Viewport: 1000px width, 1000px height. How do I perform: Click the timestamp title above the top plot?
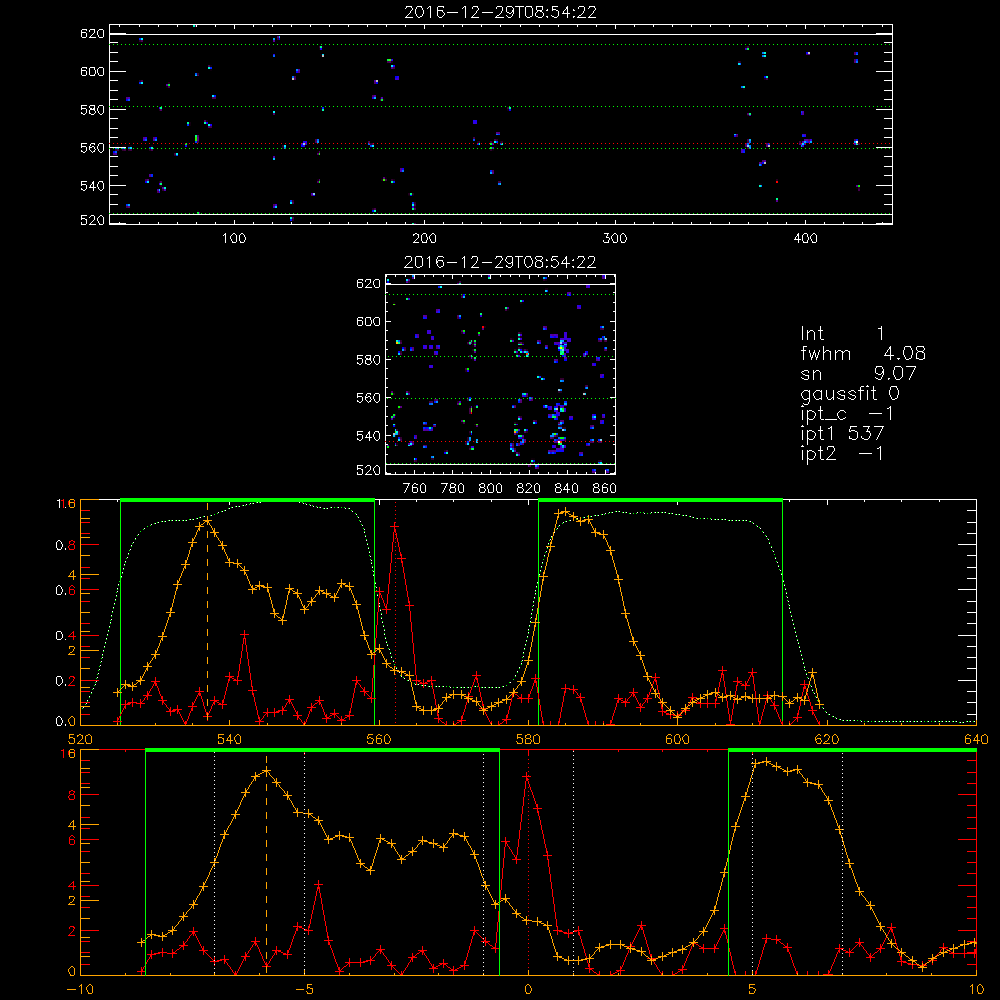coord(501,12)
